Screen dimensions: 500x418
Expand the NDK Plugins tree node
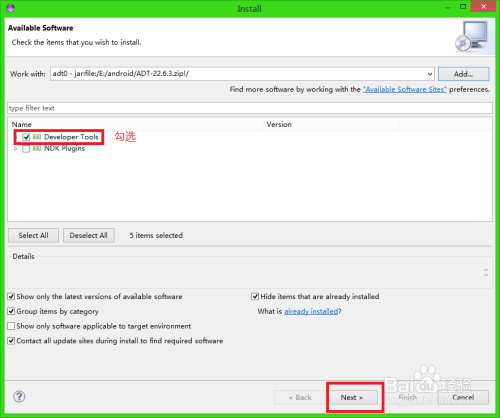(x=15, y=149)
